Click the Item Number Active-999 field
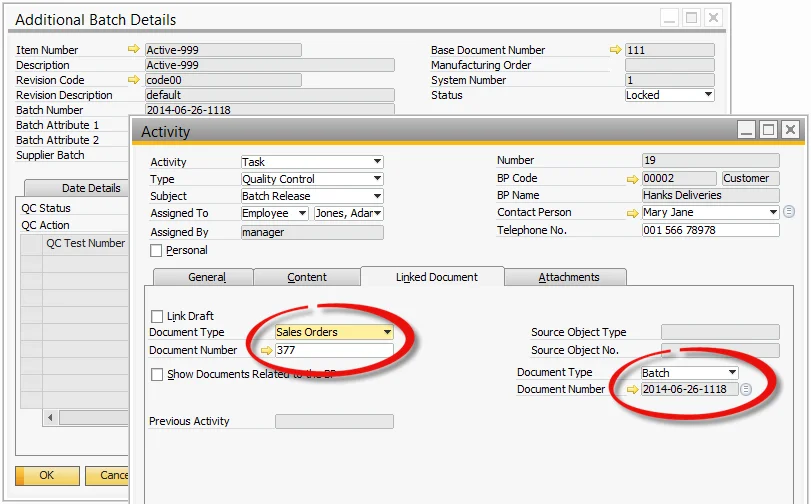Viewport: 811px width, 504px height. pos(223,50)
